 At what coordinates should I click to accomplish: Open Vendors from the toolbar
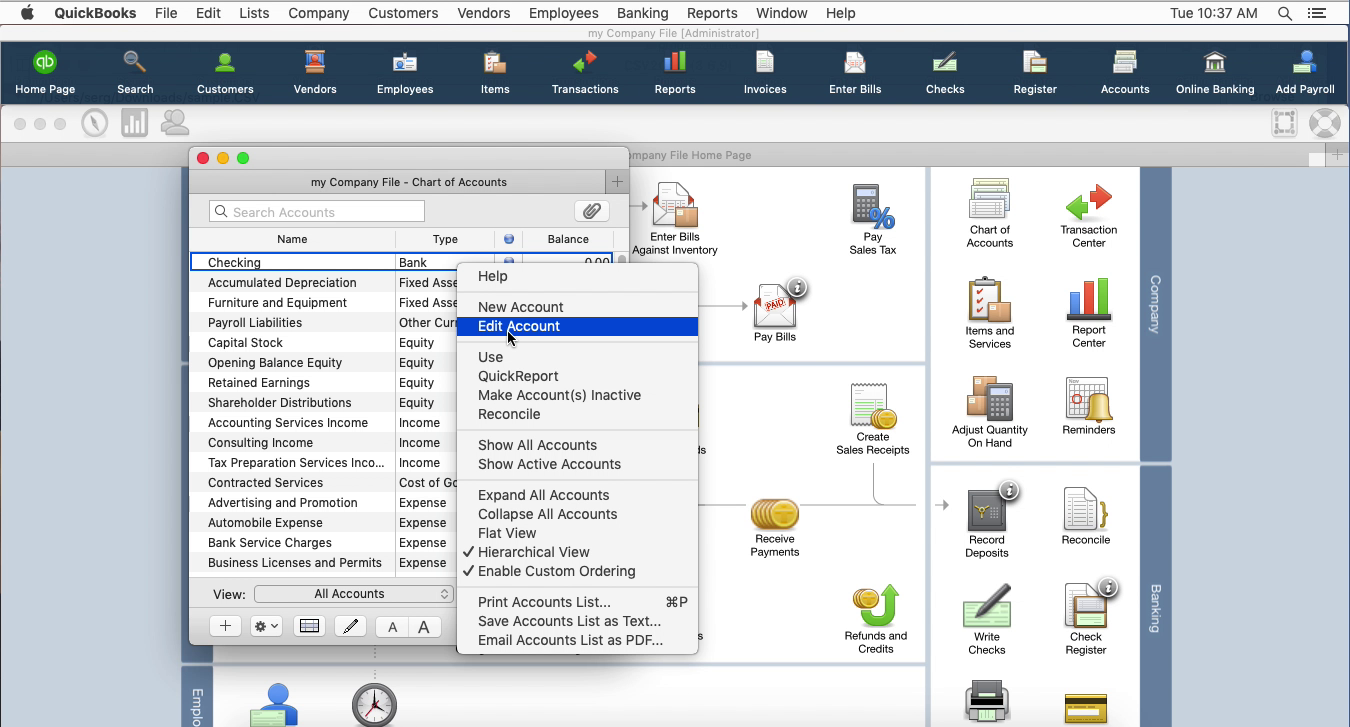coord(315,72)
